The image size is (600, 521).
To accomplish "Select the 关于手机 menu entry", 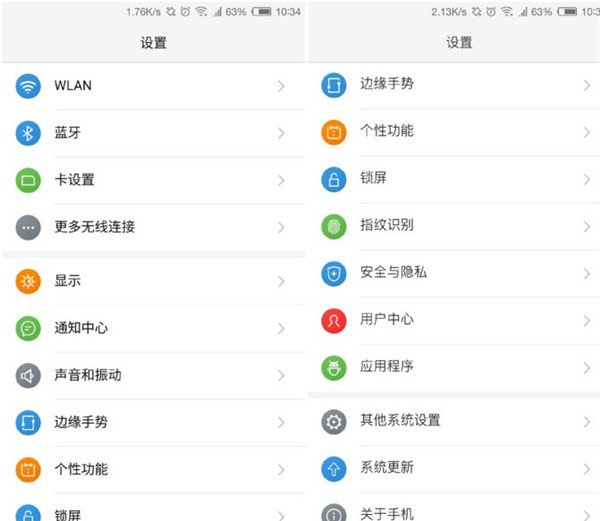I will pyautogui.click(x=387, y=514).
